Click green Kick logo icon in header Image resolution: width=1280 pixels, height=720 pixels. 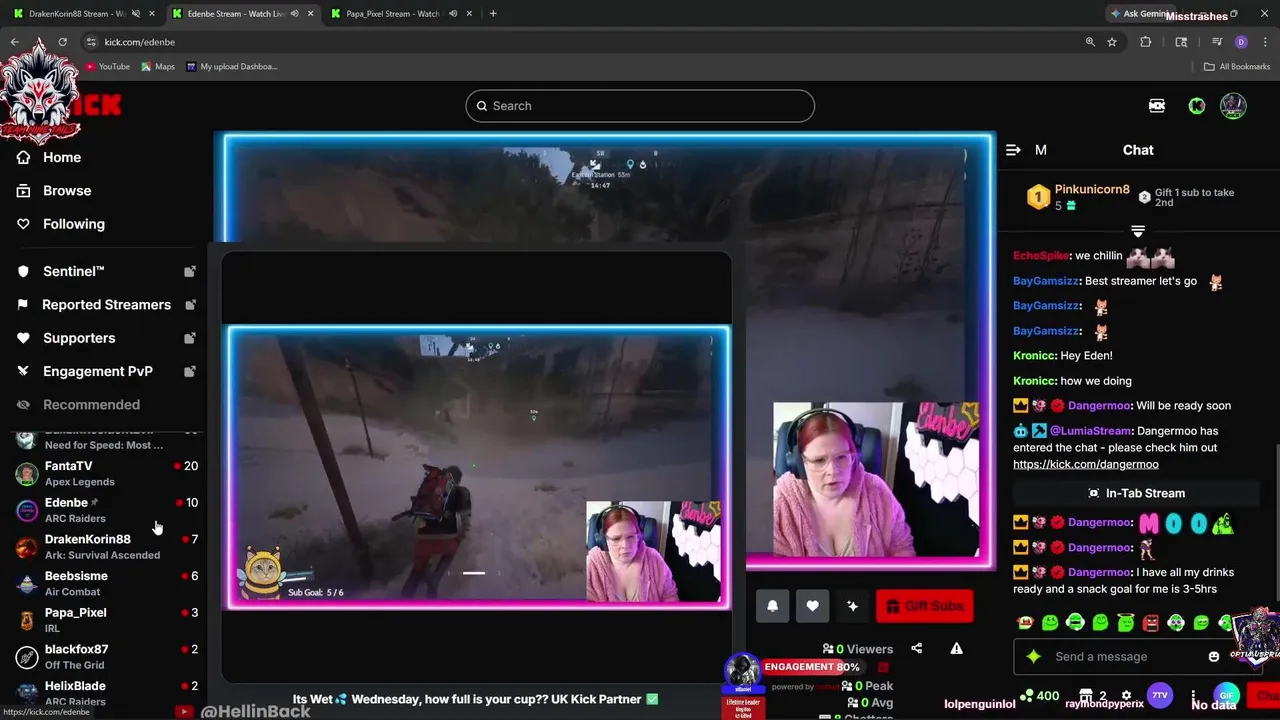1197,106
